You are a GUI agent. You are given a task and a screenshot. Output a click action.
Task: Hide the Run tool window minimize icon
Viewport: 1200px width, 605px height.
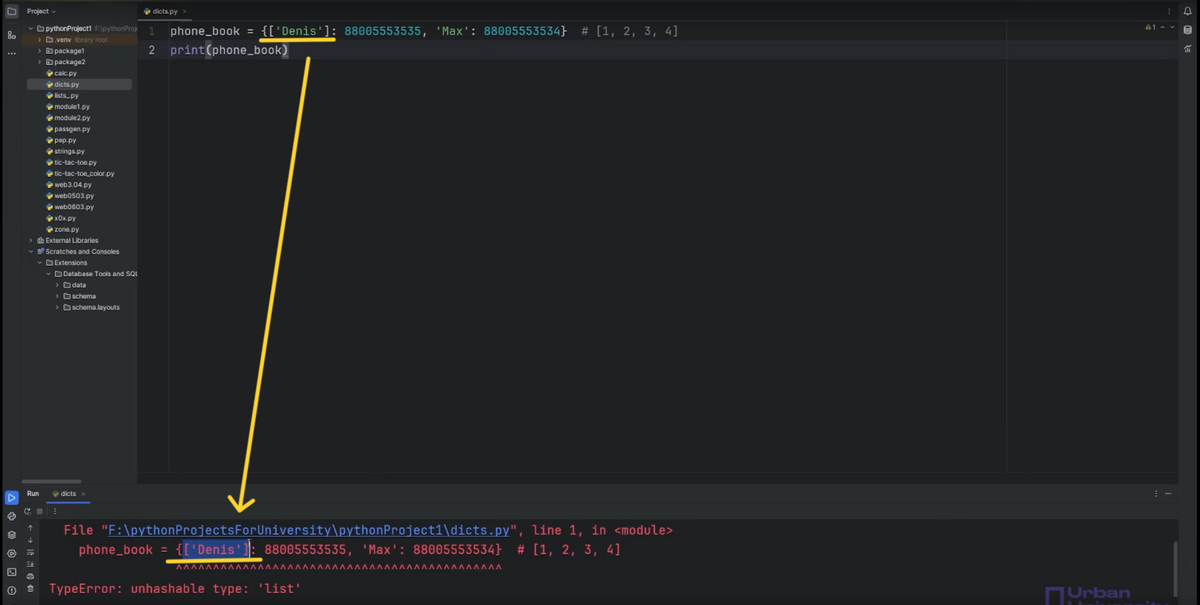tap(1168, 493)
